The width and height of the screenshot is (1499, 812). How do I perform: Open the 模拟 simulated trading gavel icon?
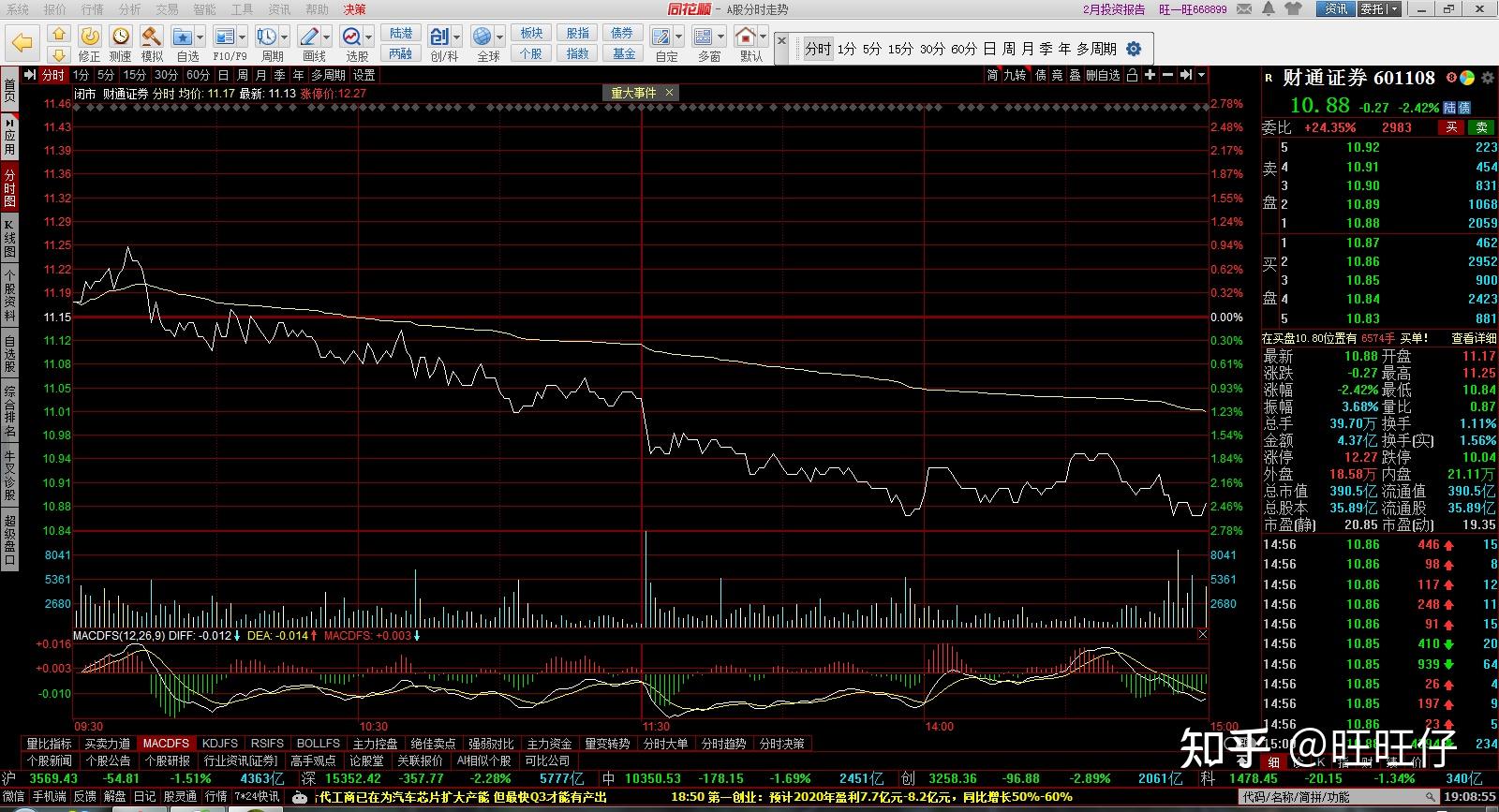tap(152, 37)
